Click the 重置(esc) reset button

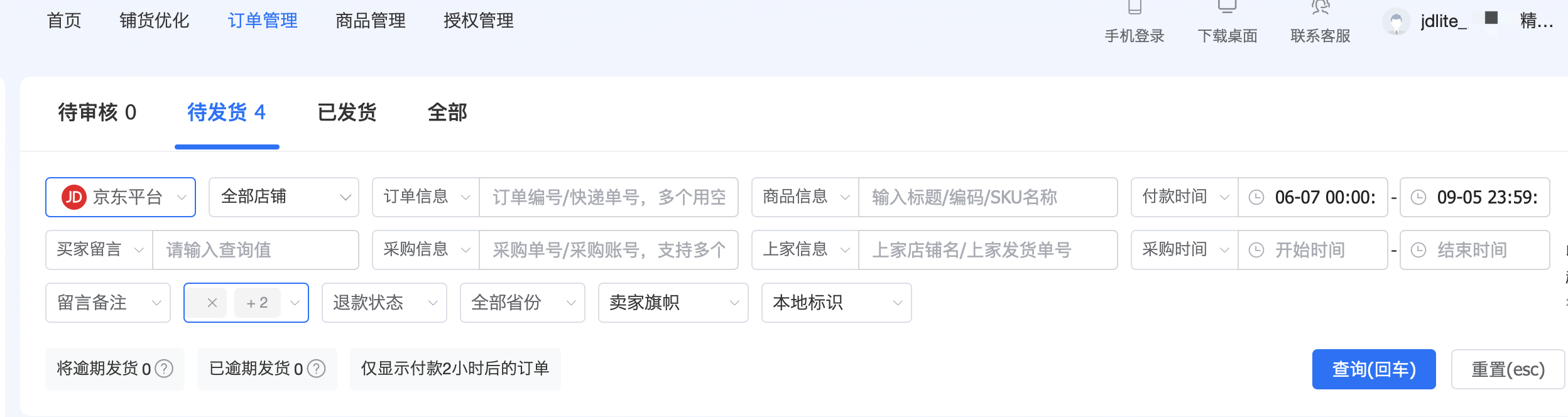click(1508, 369)
